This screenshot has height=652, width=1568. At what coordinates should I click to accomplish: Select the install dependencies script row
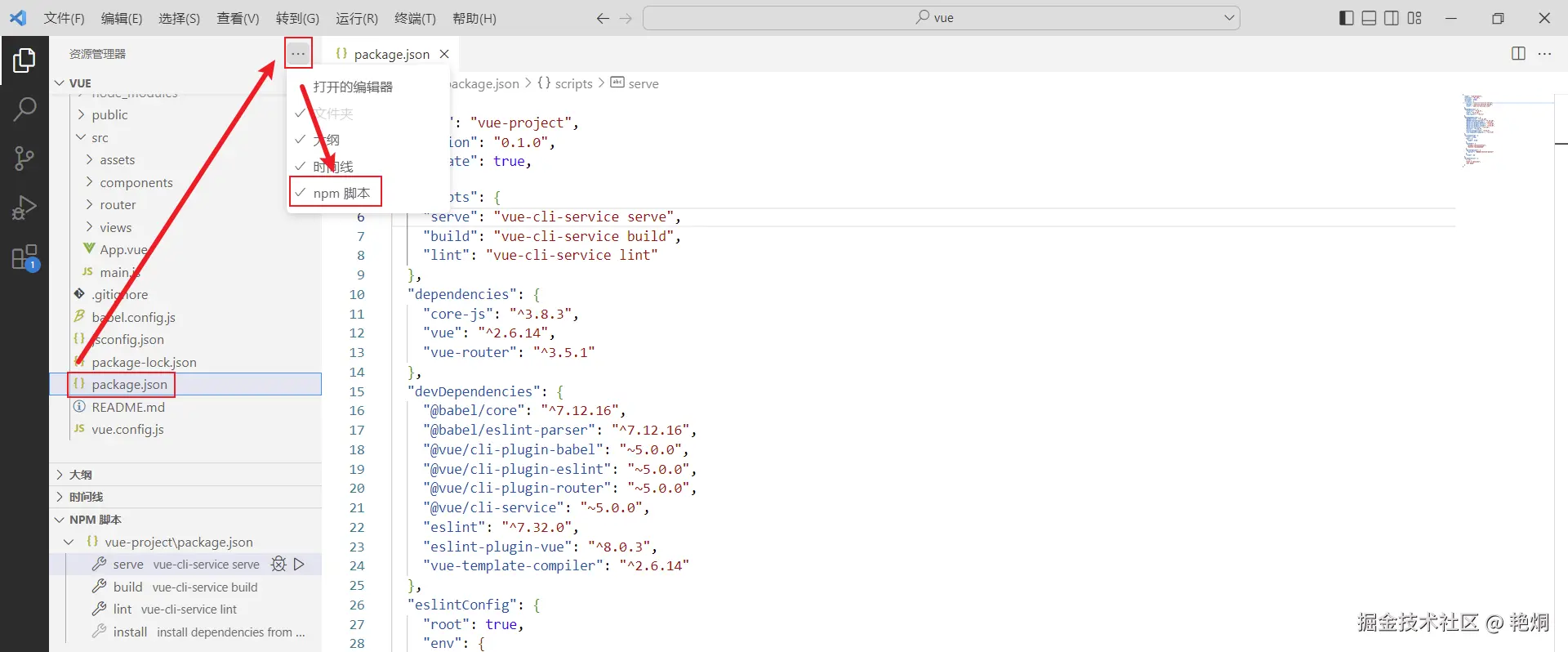185,632
